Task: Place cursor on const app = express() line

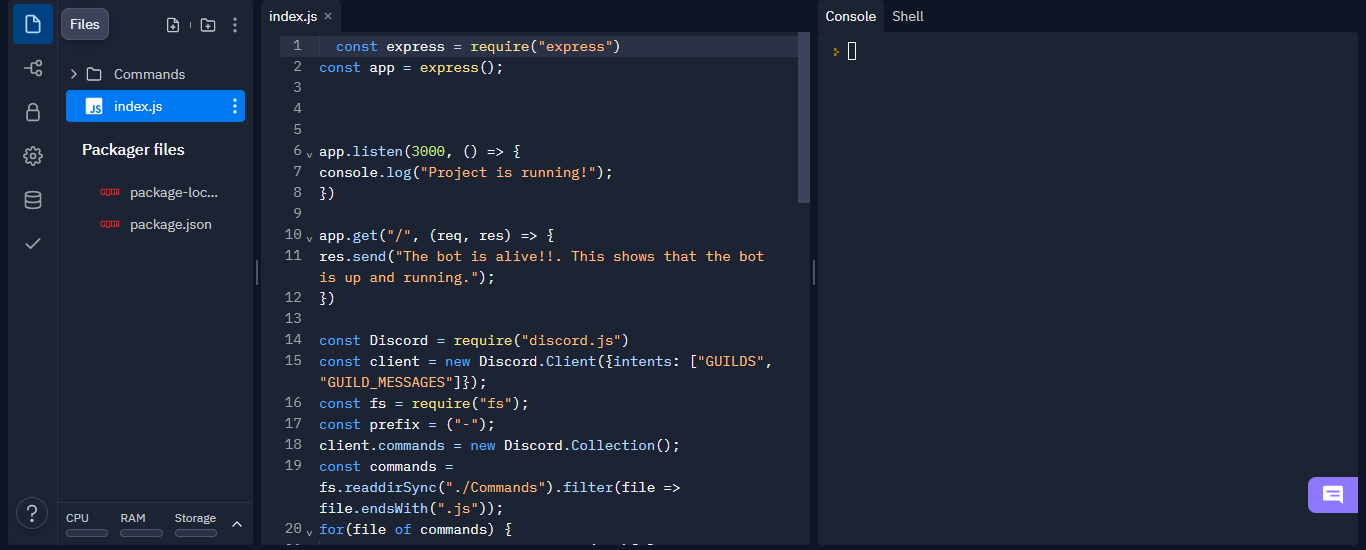Action: pyautogui.click(x=411, y=67)
